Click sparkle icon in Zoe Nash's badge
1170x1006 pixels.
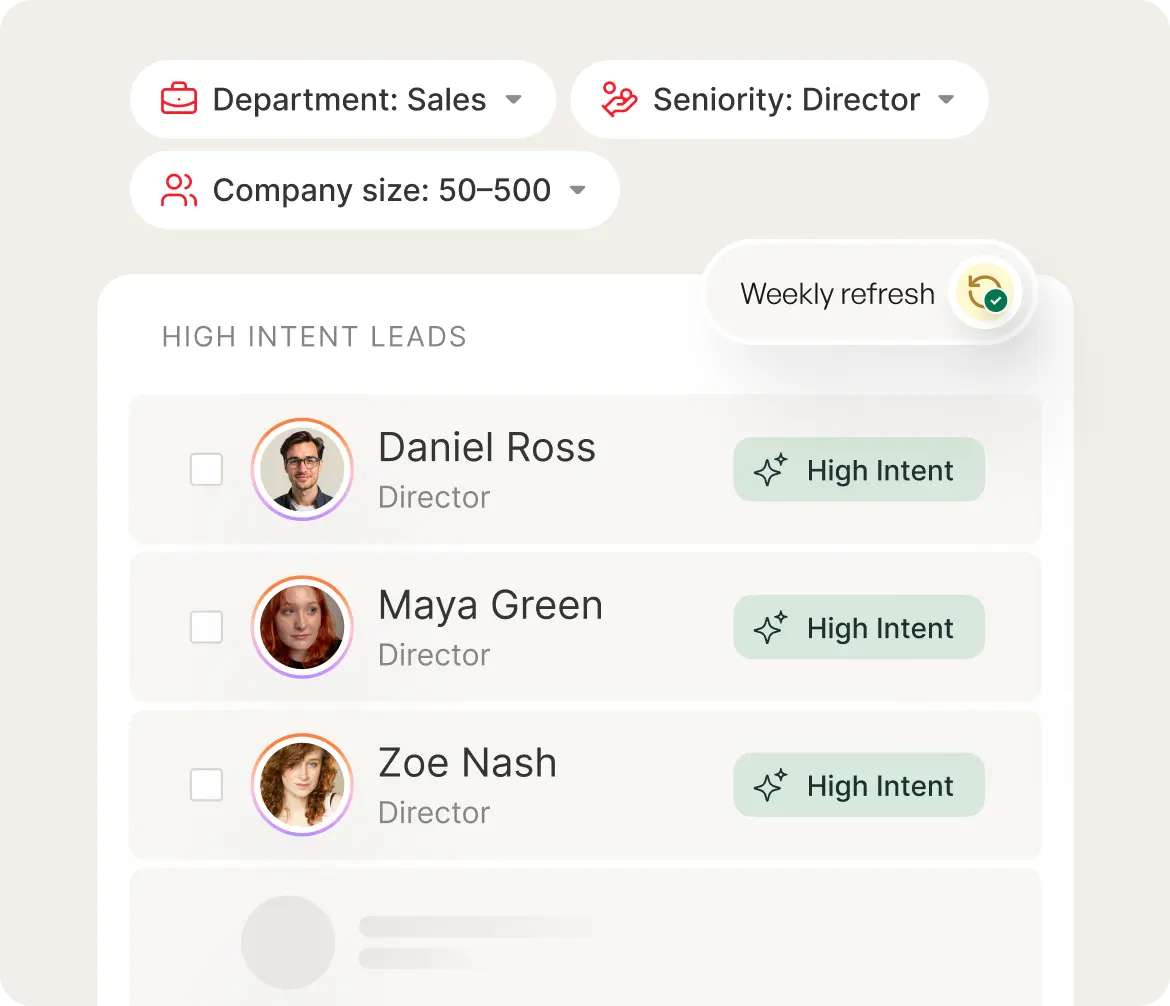770,786
